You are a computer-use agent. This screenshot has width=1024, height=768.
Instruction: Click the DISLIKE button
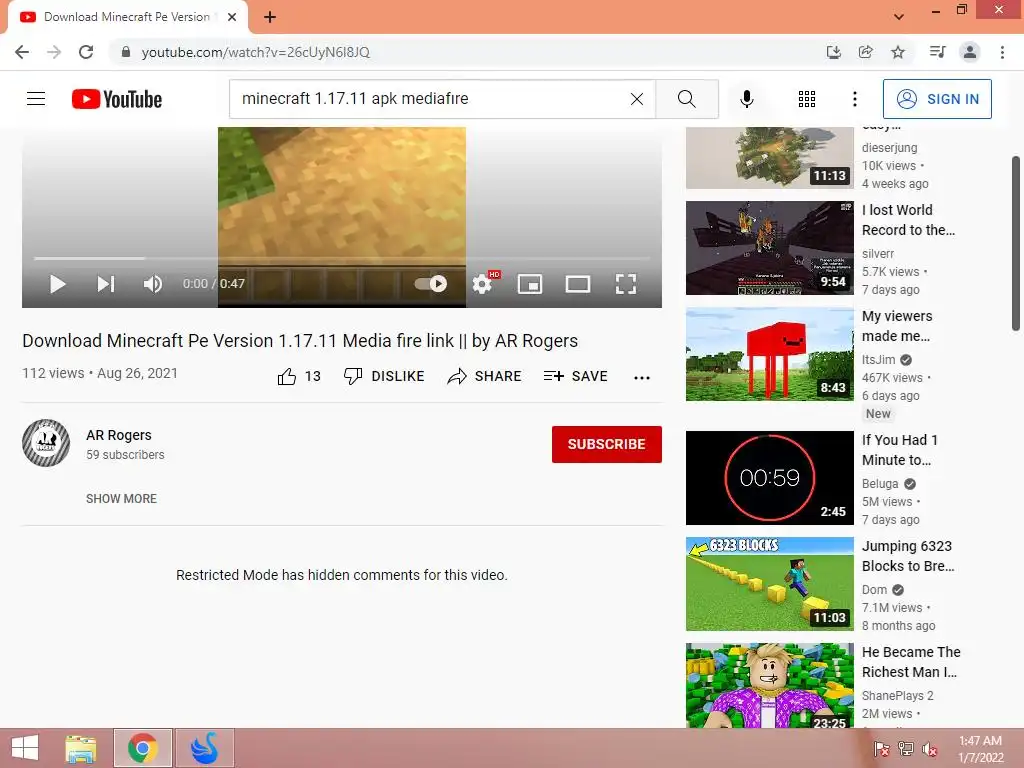tap(384, 376)
